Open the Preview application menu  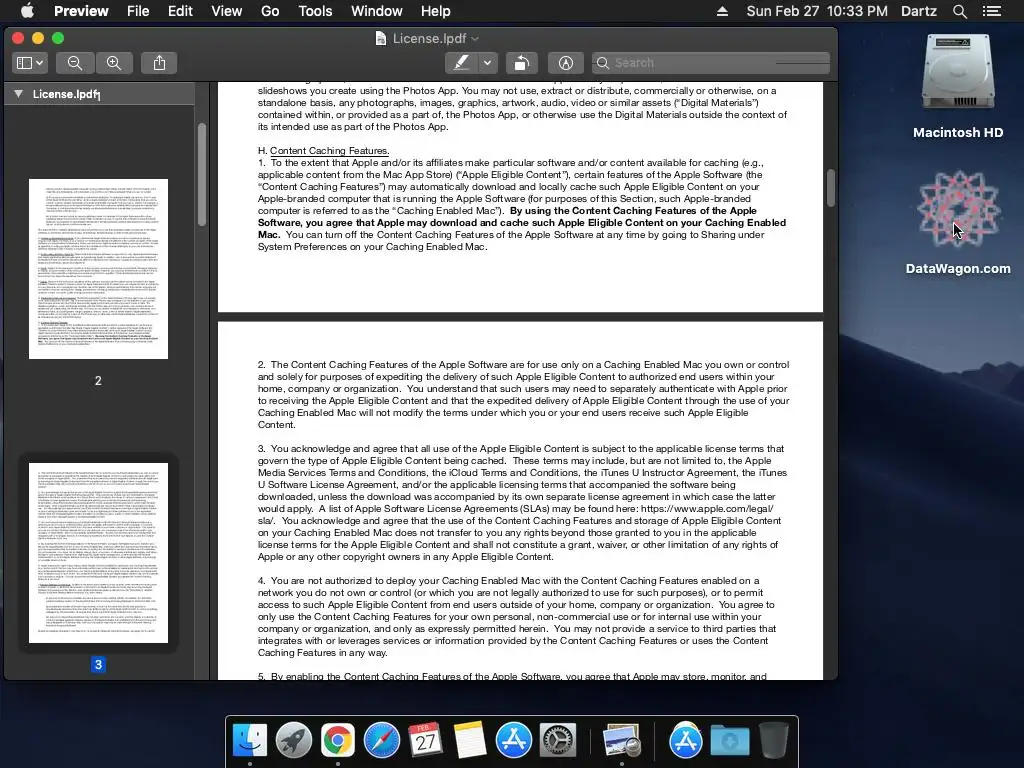81,11
